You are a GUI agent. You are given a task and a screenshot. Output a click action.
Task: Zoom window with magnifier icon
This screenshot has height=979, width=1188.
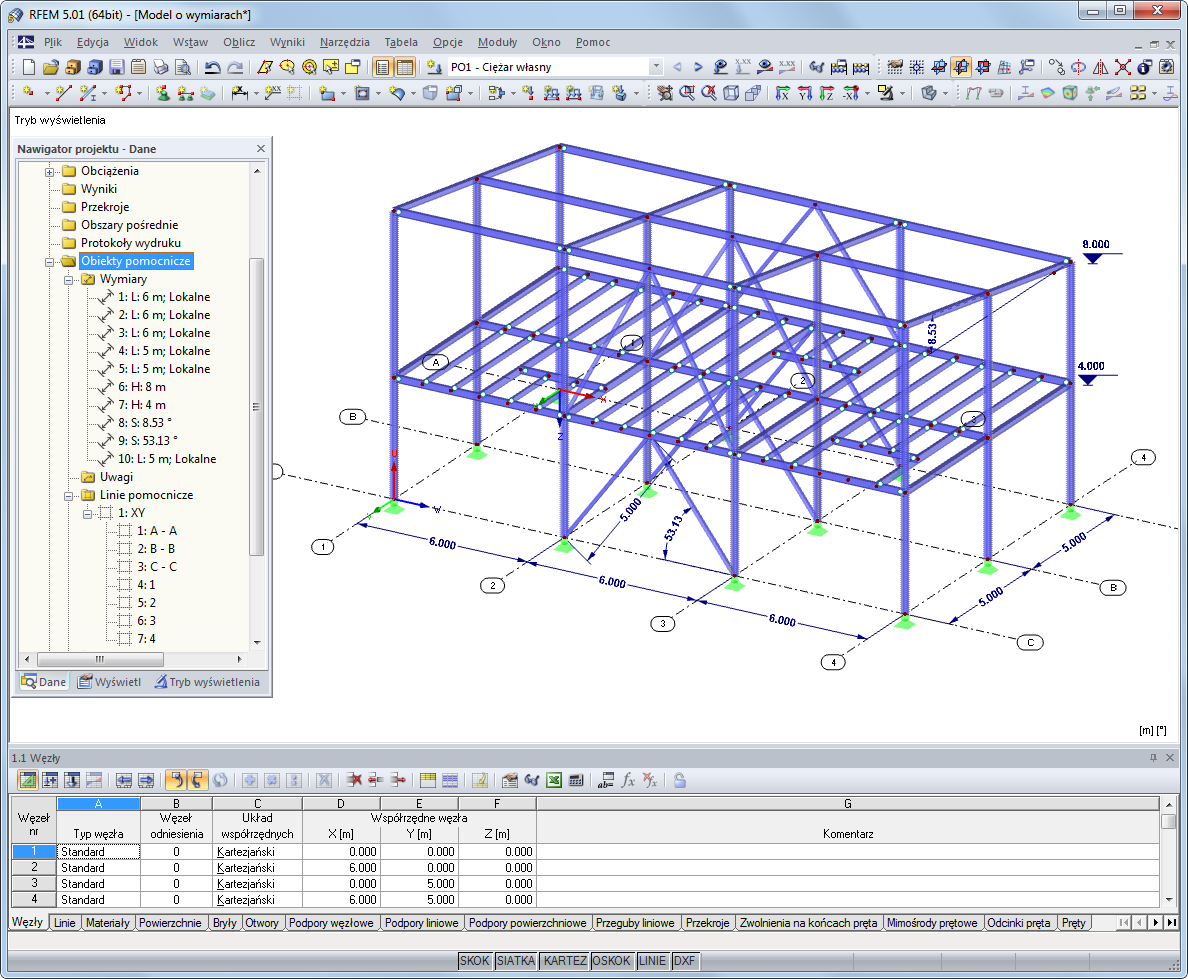pyautogui.click(x=687, y=92)
